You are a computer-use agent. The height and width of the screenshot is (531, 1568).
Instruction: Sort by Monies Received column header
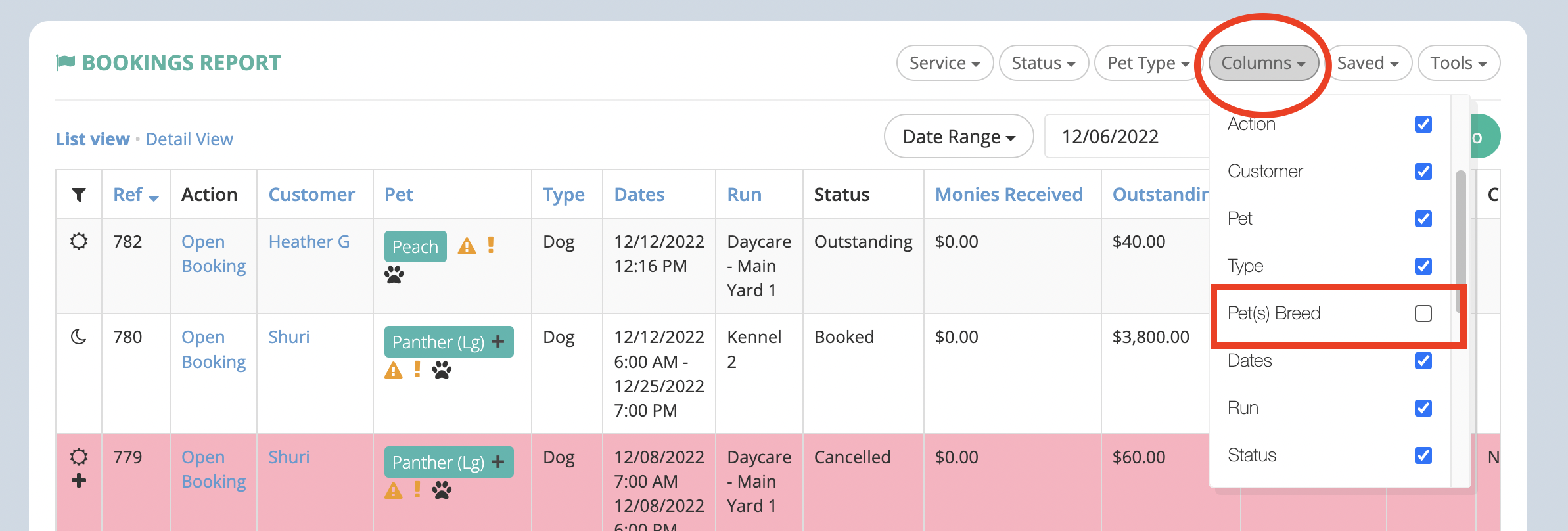pyautogui.click(x=1009, y=195)
